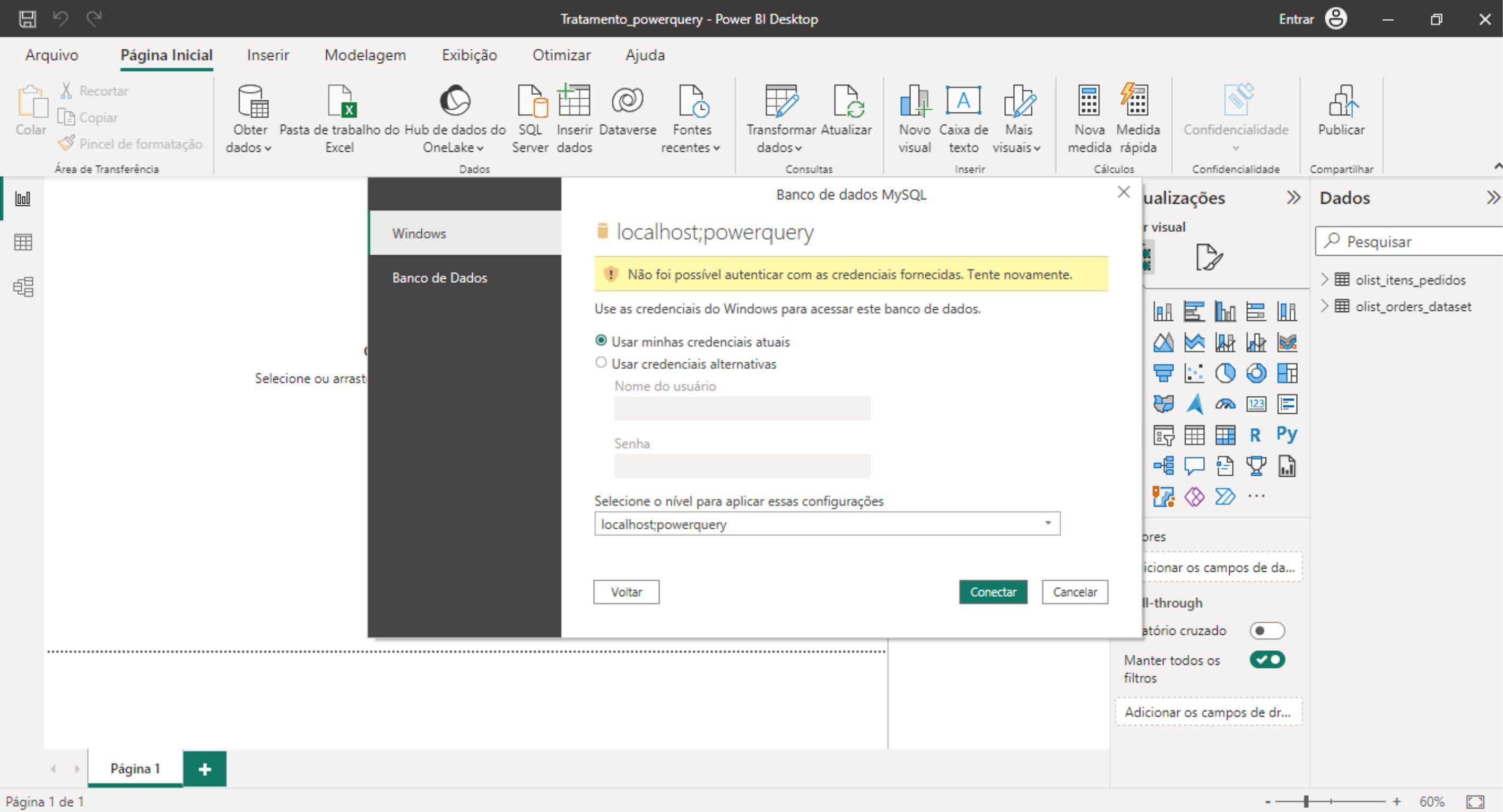Select the Página 1 tab
This screenshot has height=812, width=1503.
(135, 769)
